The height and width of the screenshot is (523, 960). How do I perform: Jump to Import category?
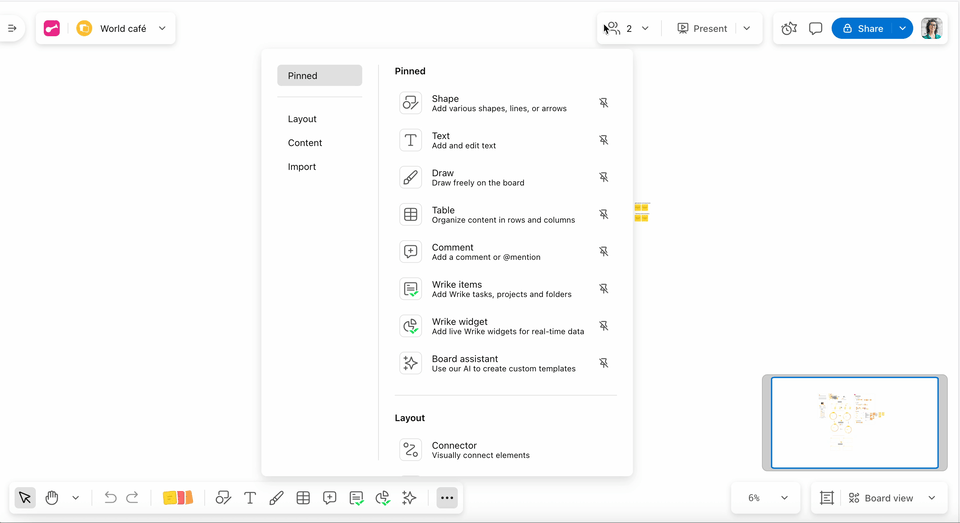(x=302, y=167)
